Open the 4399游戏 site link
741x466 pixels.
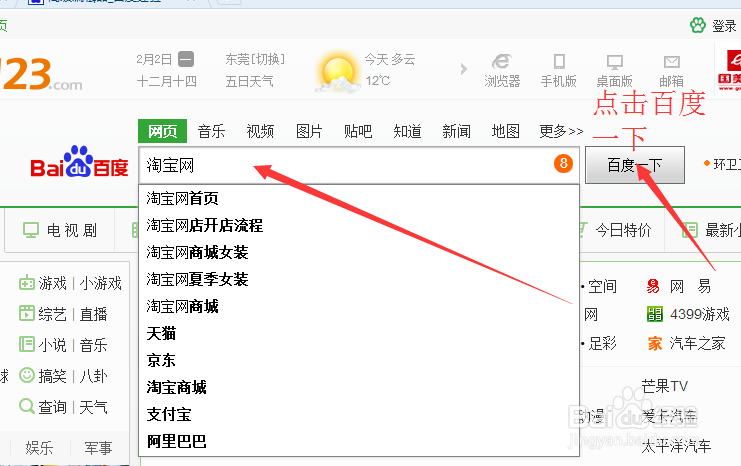700,314
